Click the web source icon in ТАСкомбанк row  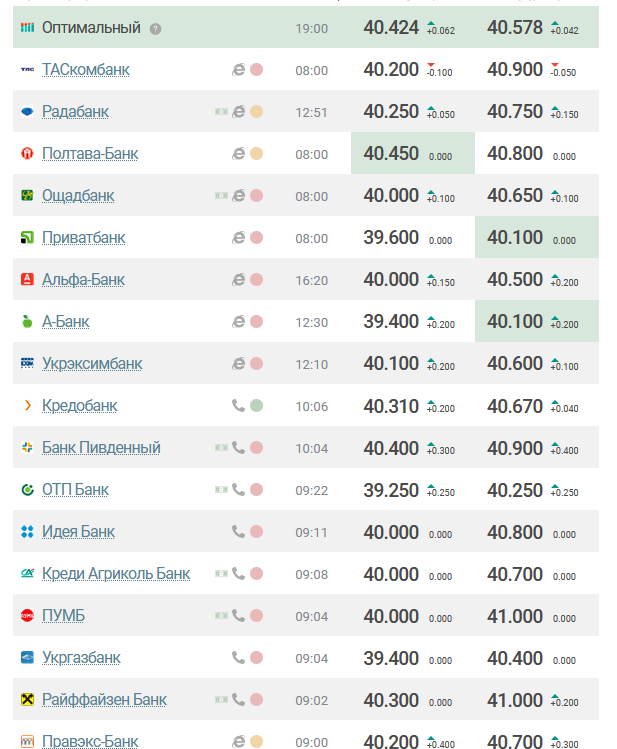coord(238,70)
